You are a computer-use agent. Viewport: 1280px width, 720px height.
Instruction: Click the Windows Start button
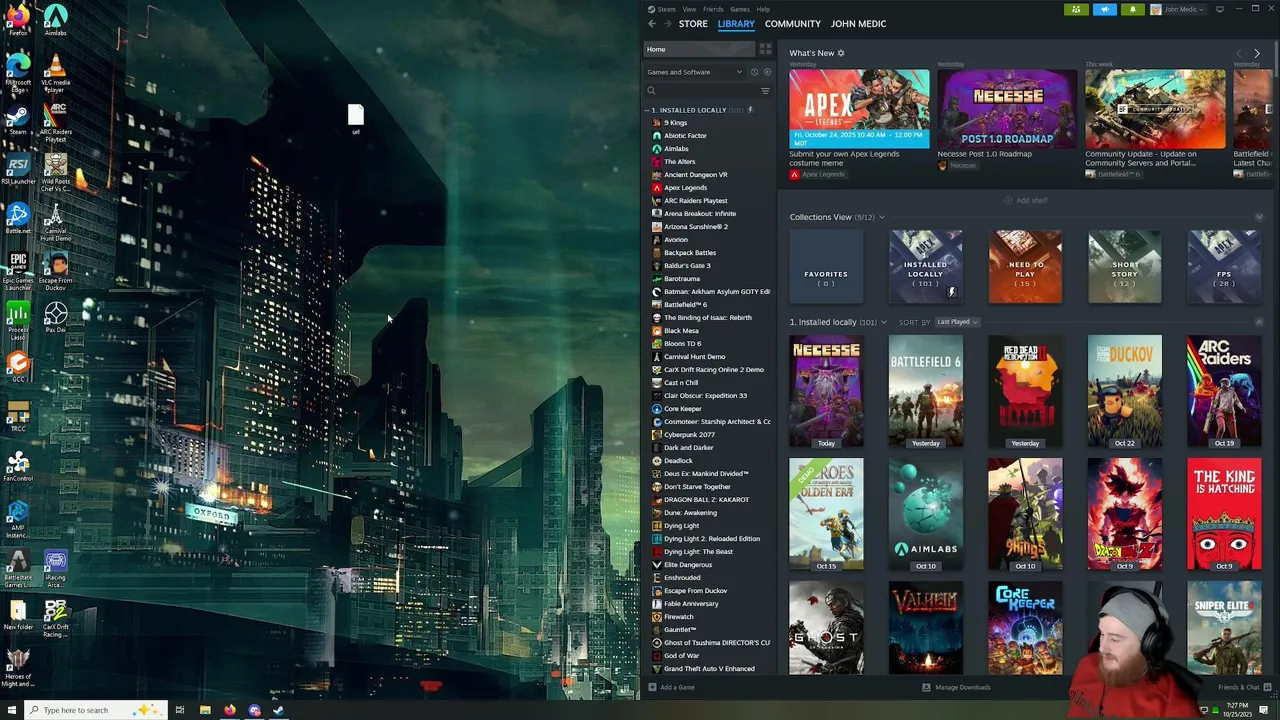11,710
